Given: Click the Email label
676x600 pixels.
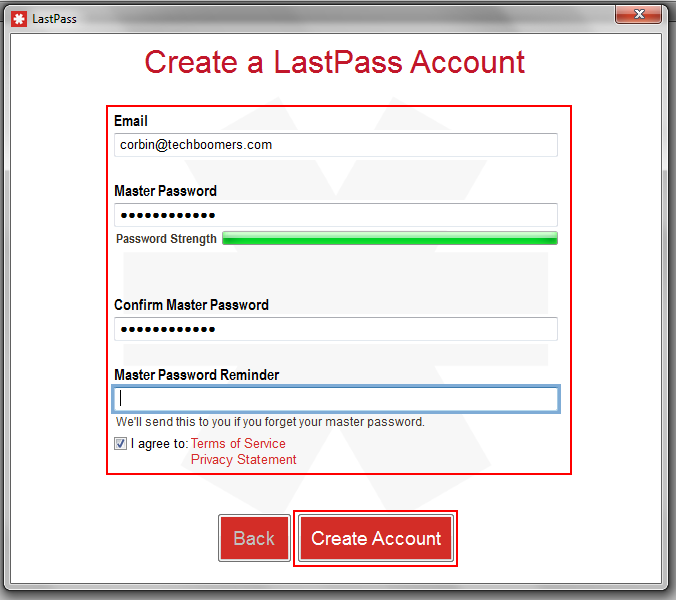Looking at the screenshot, I should click(x=131, y=121).
